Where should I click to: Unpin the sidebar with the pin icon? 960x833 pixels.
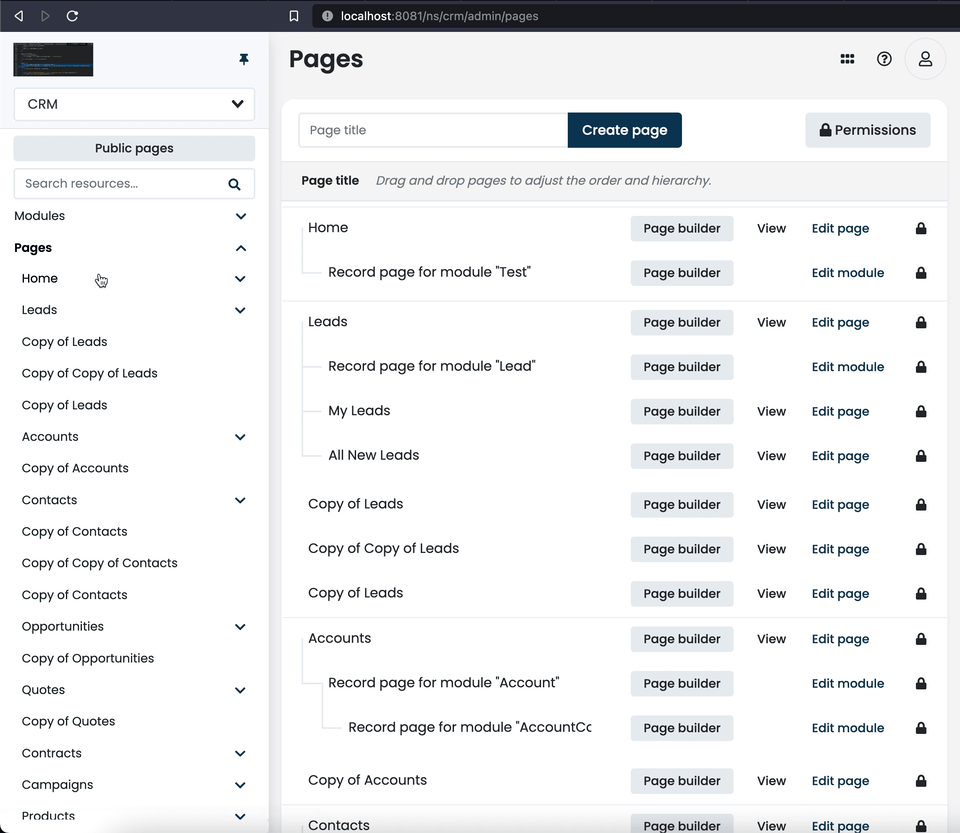[x=244, y=59]
